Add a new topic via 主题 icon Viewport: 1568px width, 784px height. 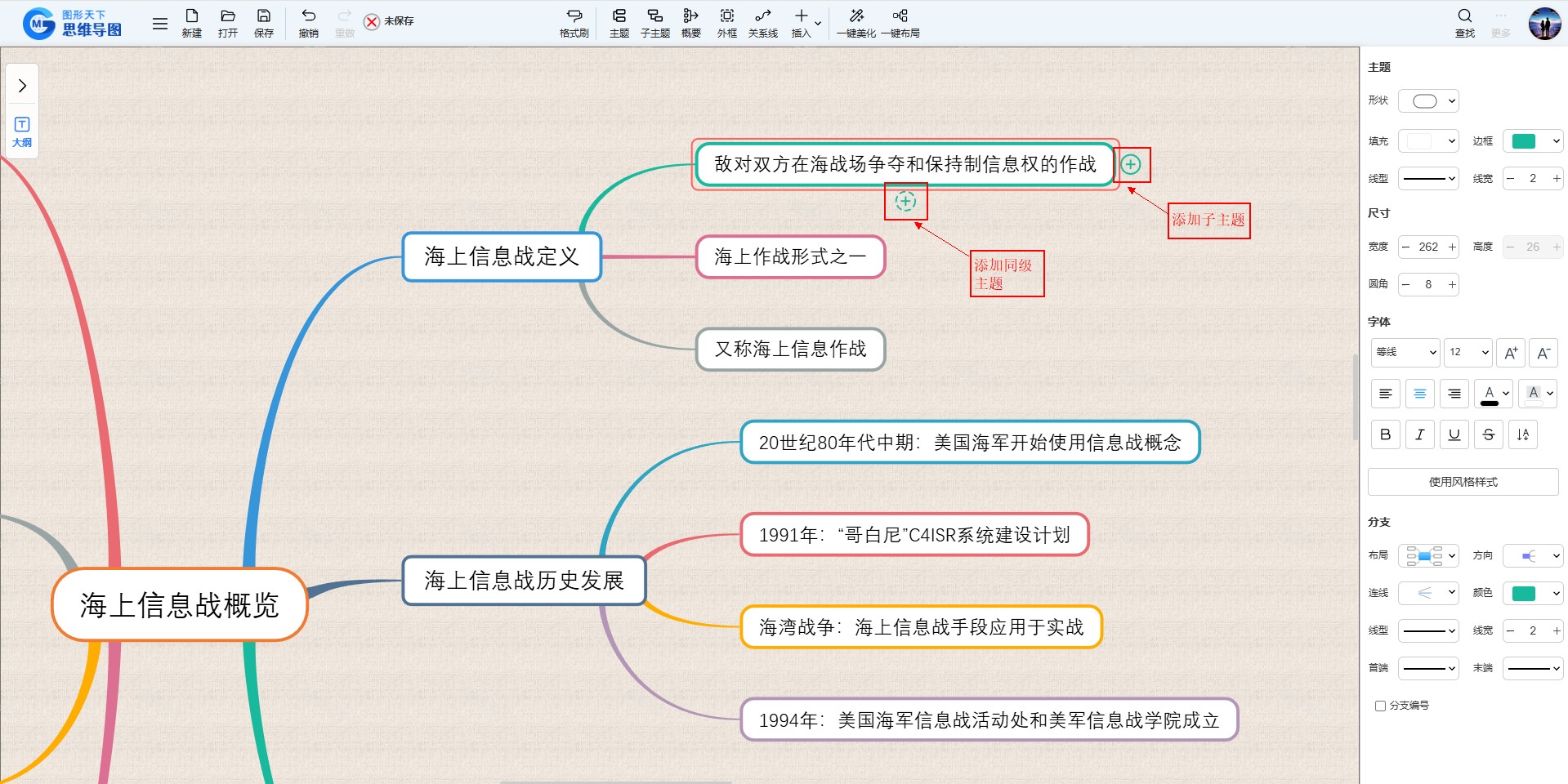[x=619, y=22]
